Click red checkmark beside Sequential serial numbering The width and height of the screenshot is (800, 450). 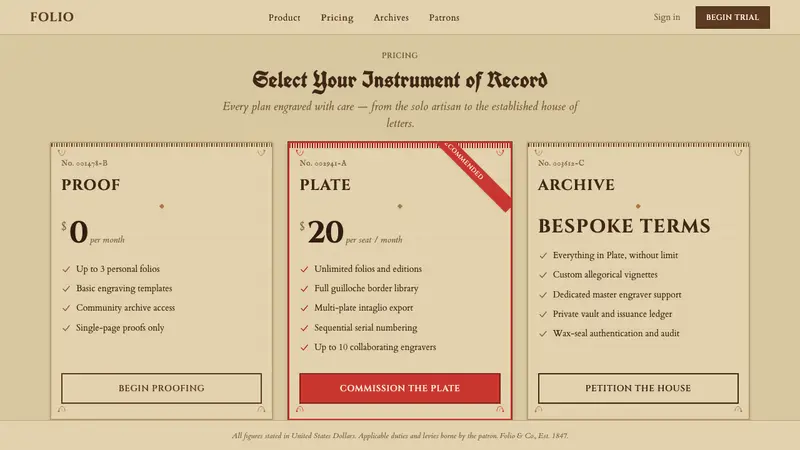(x=304, y=328)
